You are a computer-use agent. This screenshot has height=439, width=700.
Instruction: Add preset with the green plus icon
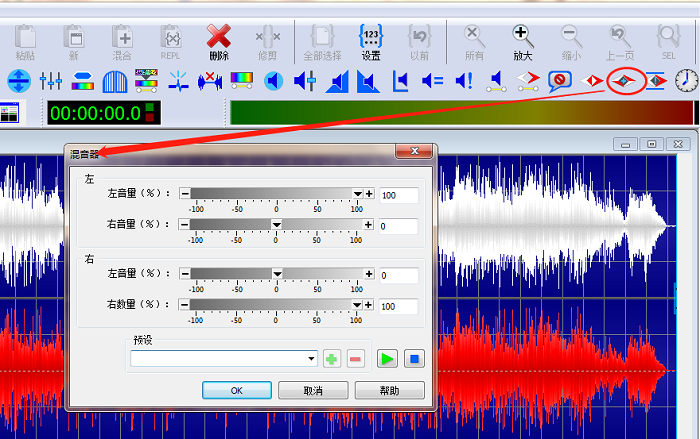click(x=332, y=358)
